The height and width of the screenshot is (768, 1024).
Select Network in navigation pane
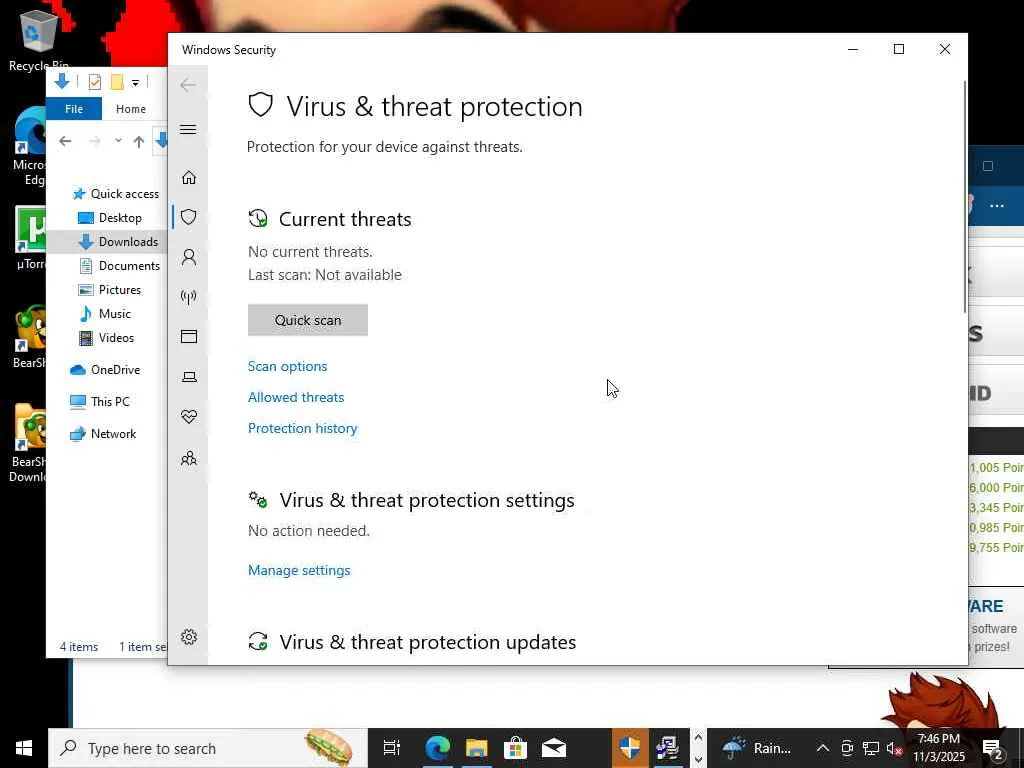click(103, 434)
